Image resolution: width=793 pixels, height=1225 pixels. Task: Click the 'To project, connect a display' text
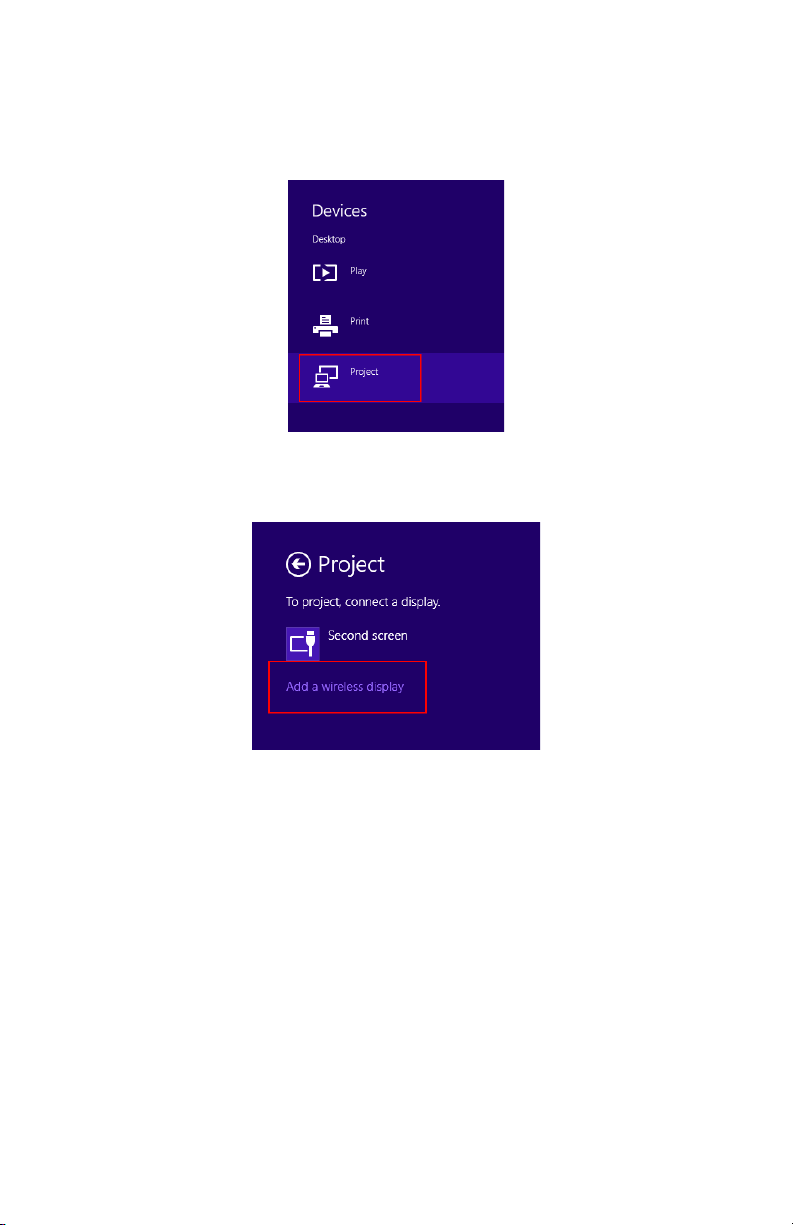[364, 605]
